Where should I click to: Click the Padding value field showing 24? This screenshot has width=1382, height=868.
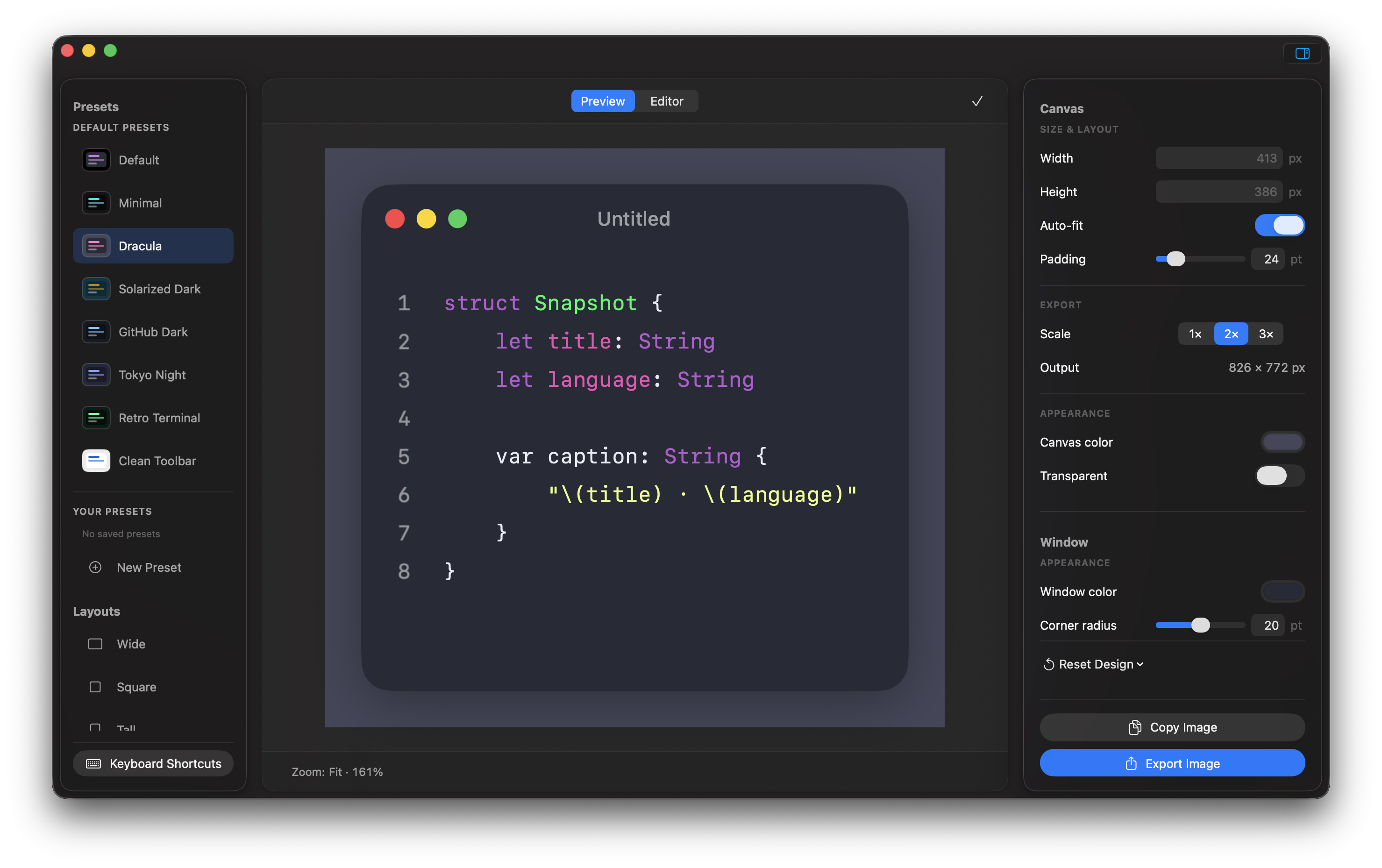pos(1267,259)
